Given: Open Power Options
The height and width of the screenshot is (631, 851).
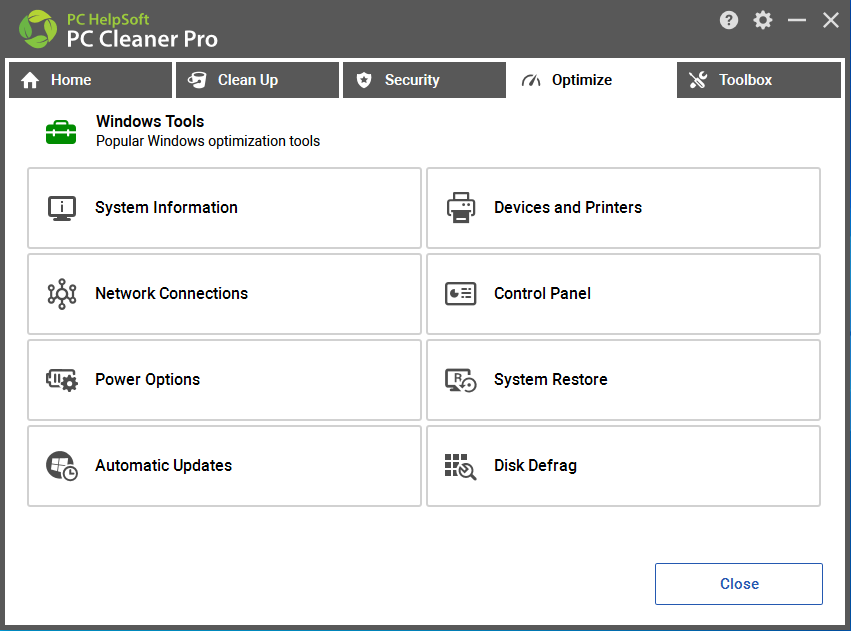Looking at the screenshot, I should pos(225,380).
